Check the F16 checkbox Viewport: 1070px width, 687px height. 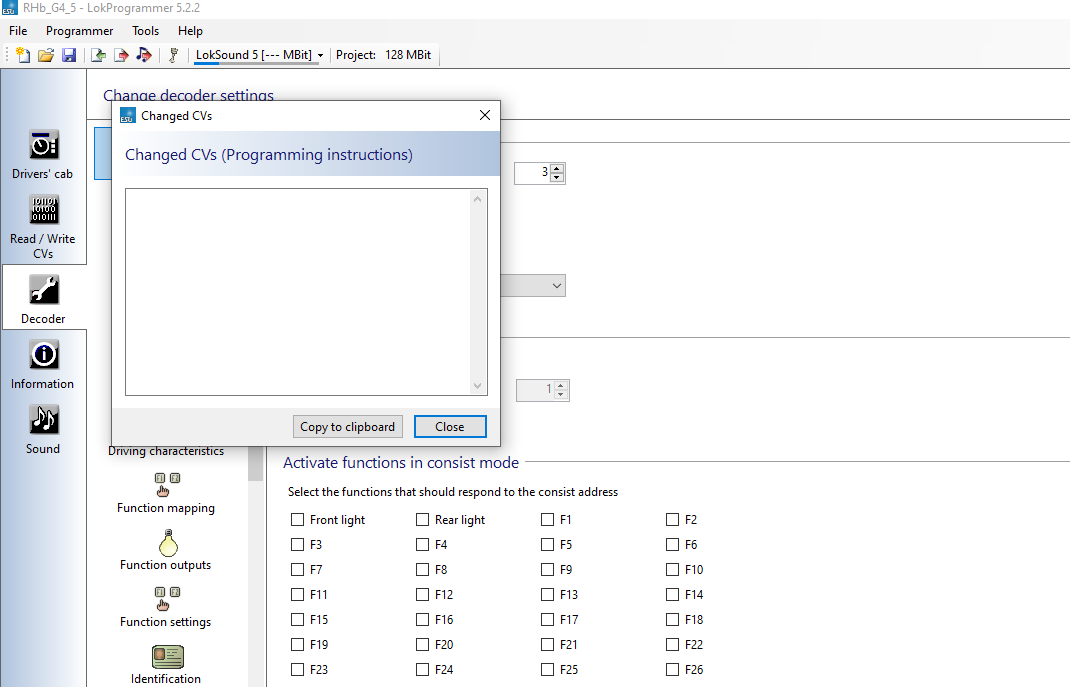[x=422, y=619]
